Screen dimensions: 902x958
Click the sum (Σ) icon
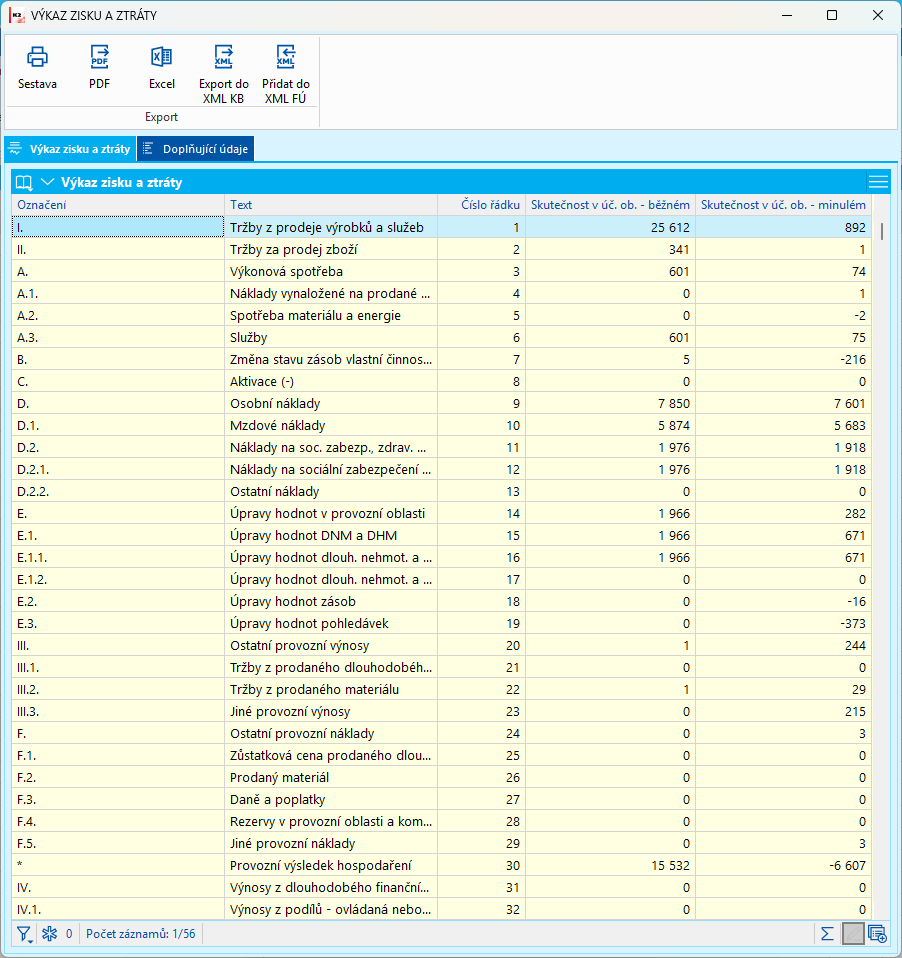tap(827, 934)
